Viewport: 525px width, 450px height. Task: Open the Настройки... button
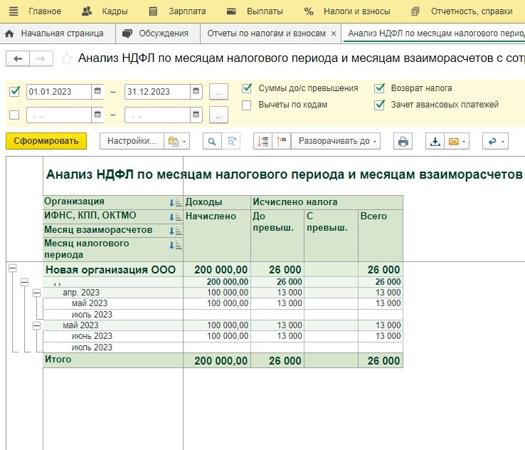point(132,141)
